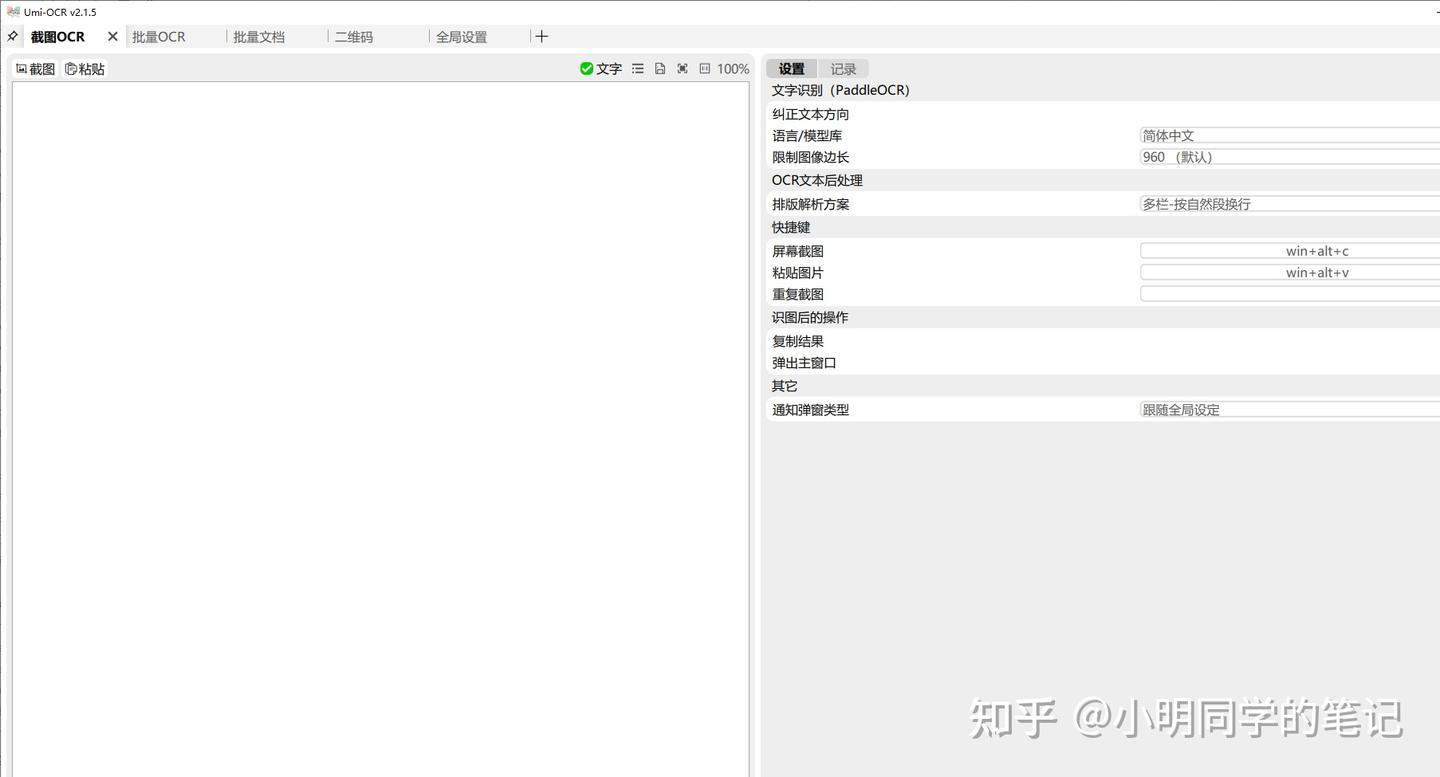
Task: Open the 通知弹窗类型 dropdown
Action: (1290, 410)
